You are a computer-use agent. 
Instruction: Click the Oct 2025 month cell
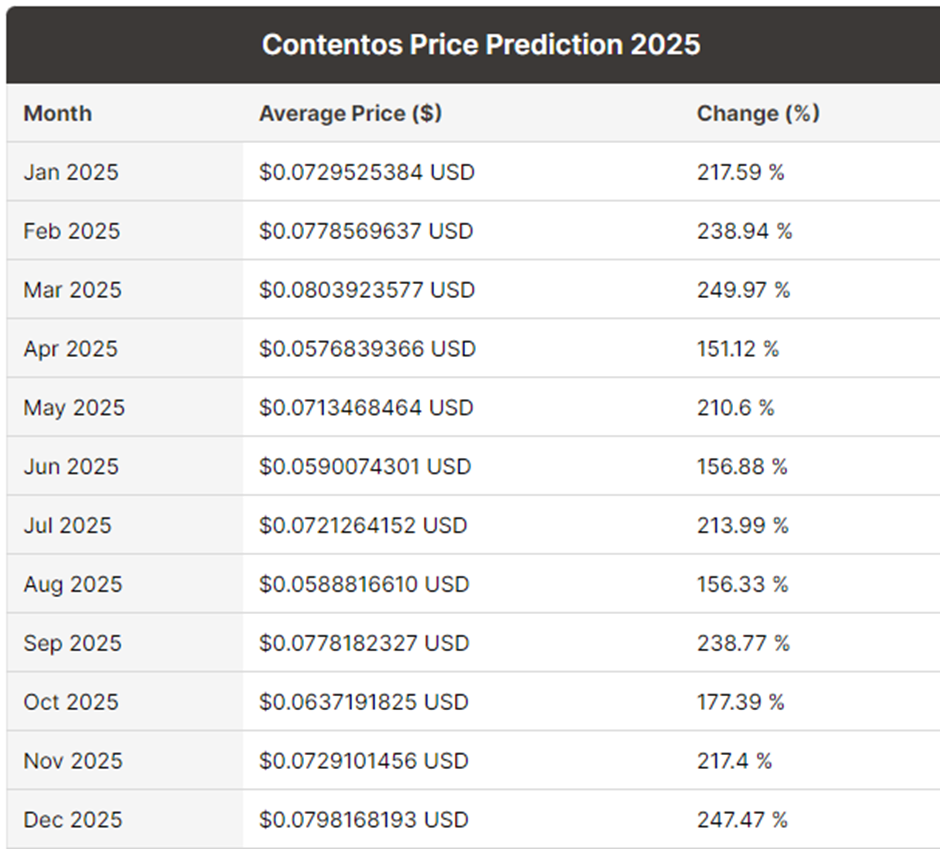70,702
